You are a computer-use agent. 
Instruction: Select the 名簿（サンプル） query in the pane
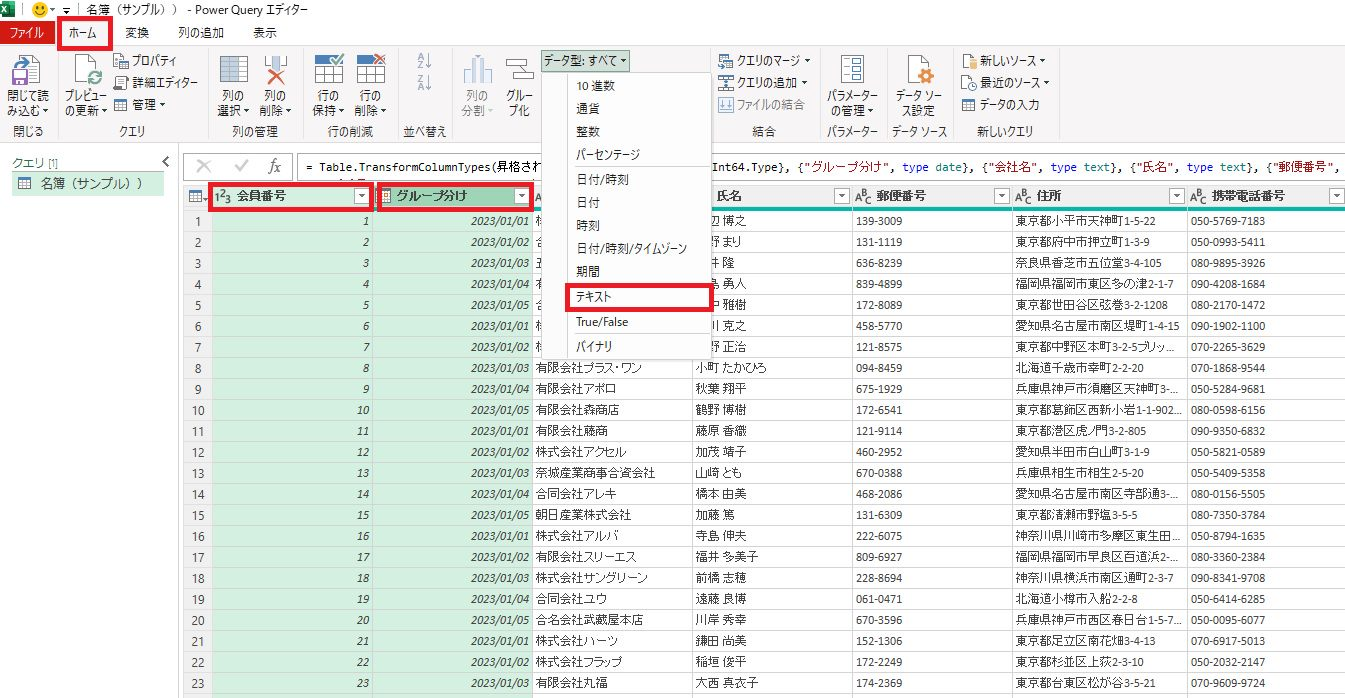[89, 183]
